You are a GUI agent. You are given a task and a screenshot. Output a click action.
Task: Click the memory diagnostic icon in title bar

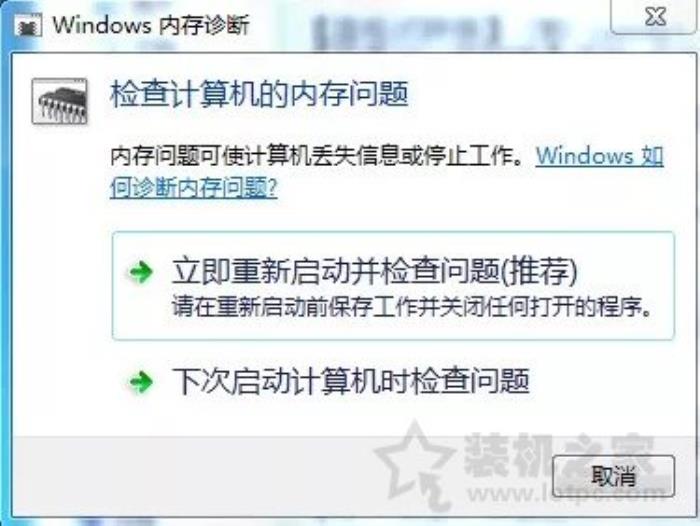28,25
